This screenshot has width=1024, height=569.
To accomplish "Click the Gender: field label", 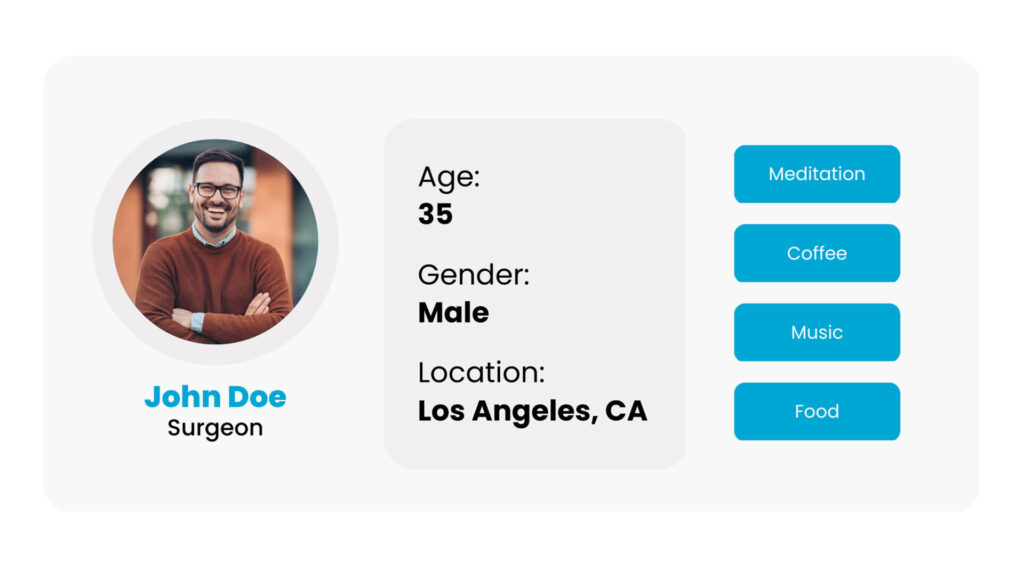I will 473,275.
